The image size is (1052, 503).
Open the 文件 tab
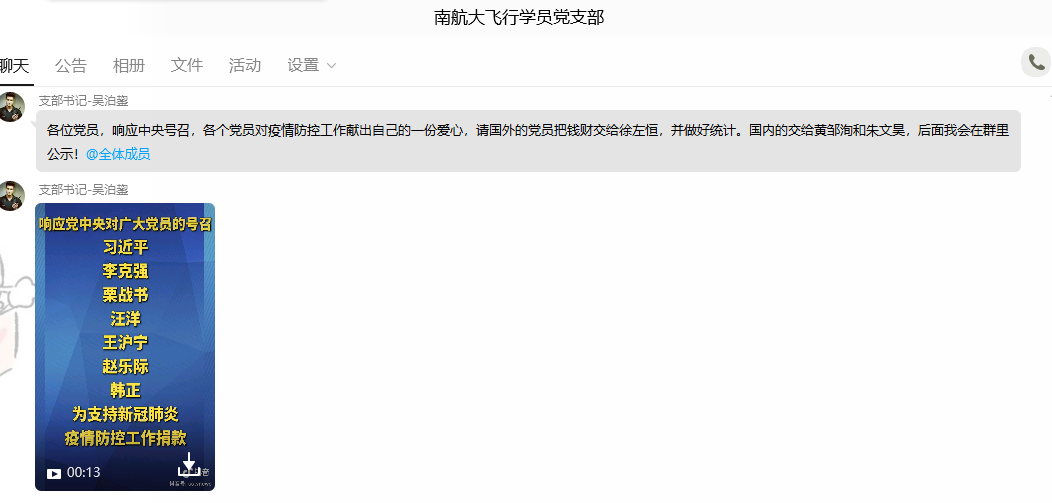pyautogui.click(x=187, y=66)
